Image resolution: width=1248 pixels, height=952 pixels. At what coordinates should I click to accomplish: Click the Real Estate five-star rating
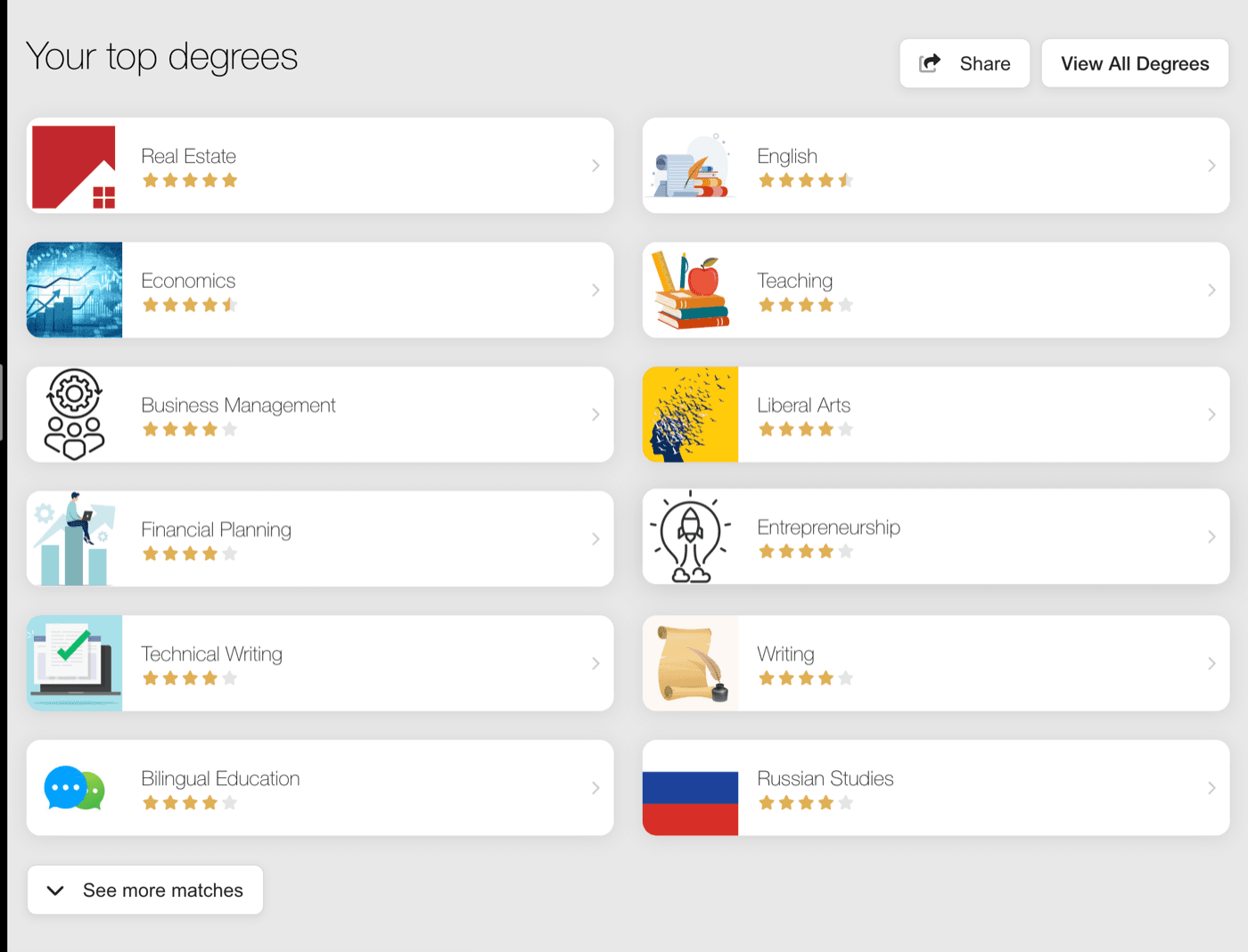(190, 180)
